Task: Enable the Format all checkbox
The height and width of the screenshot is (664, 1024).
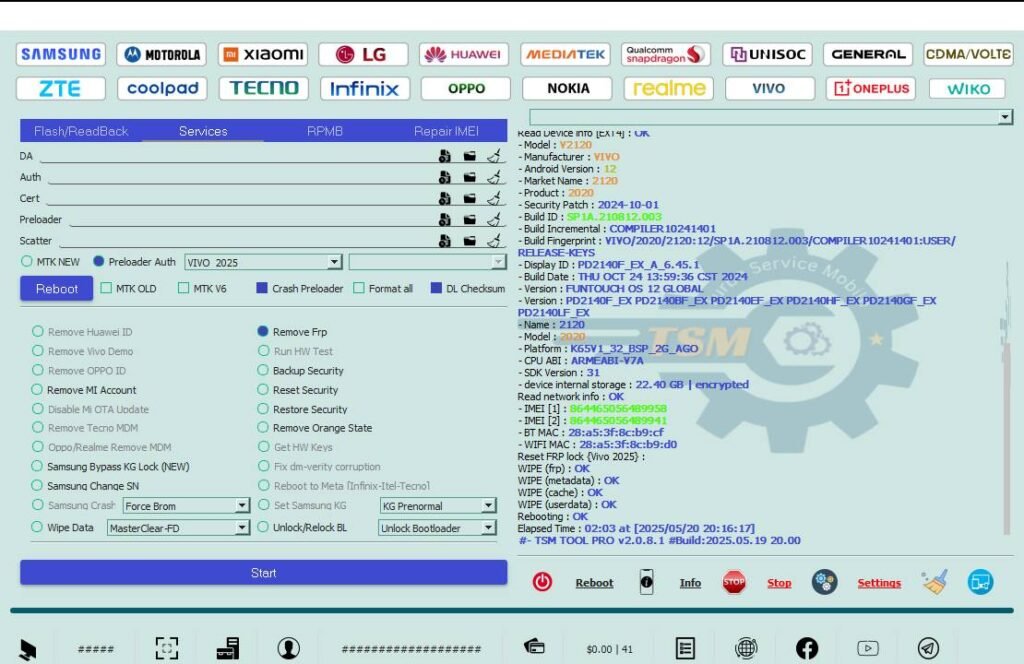Action: [x=359, y=288]
